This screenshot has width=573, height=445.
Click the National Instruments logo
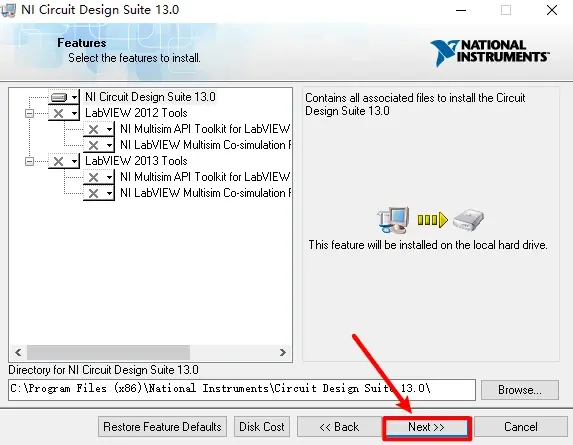(490, 53)
